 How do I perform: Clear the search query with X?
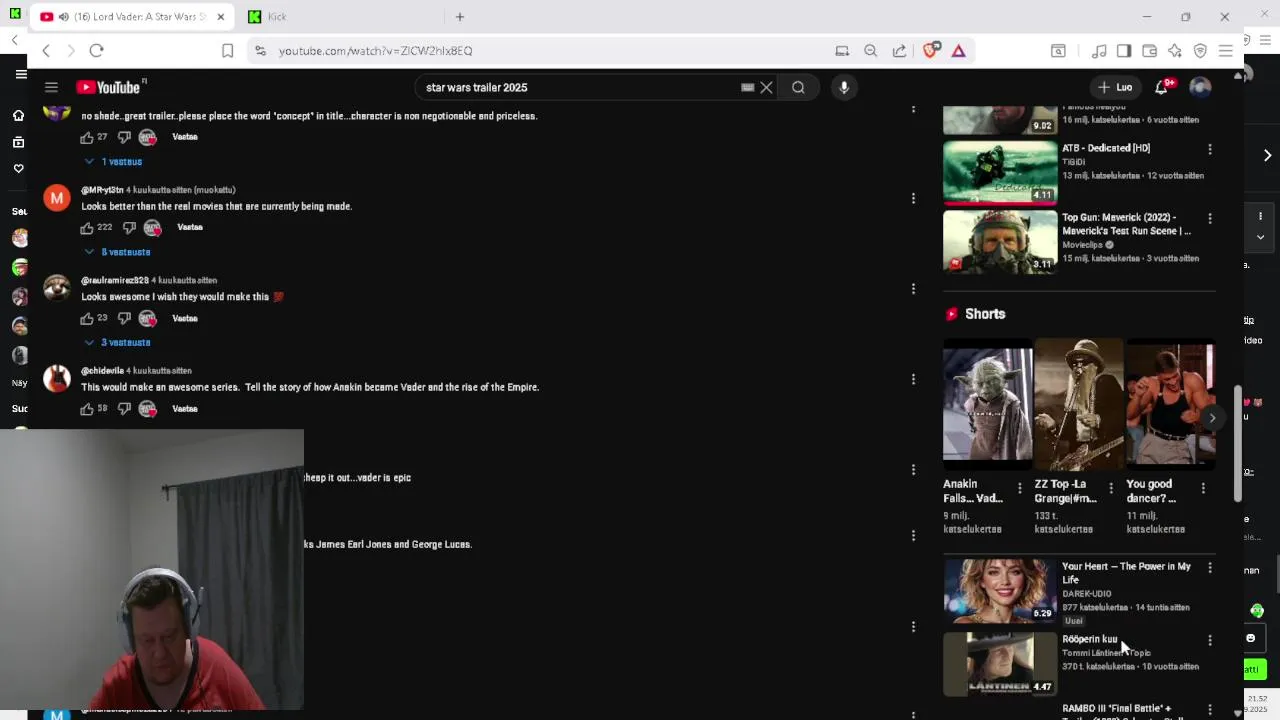click(766, 87)
